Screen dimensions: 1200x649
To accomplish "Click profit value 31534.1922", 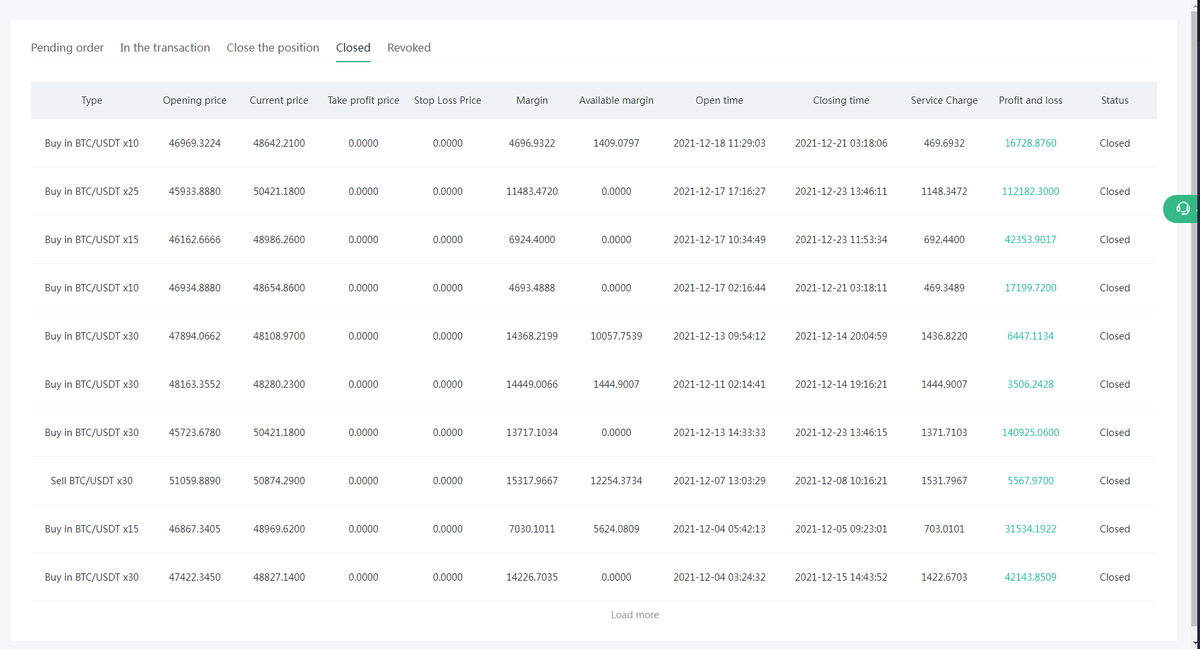I will coord(1030,529).
